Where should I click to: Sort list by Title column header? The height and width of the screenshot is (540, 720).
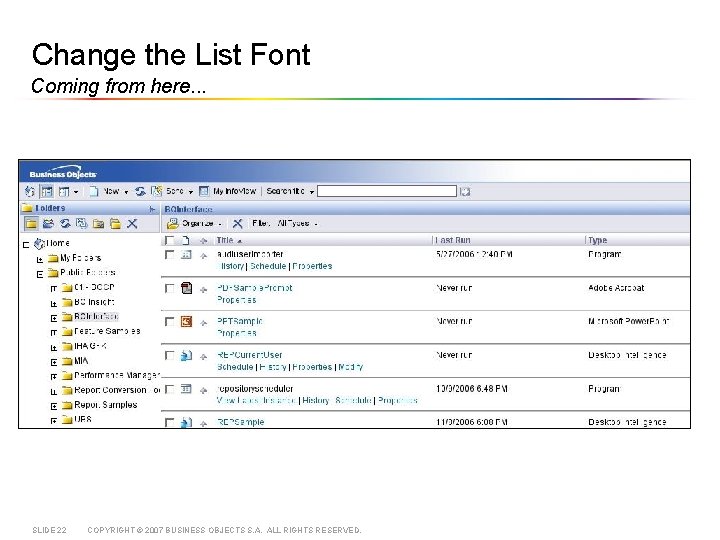tap(225, 240)
